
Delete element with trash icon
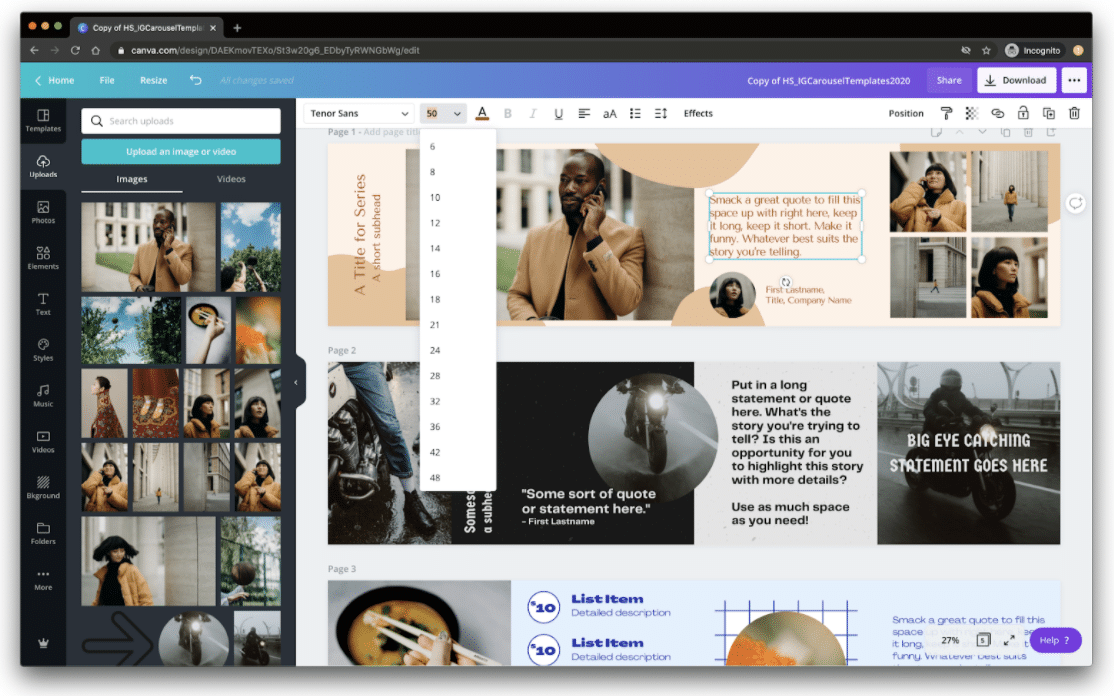(x=1074, y=113)
